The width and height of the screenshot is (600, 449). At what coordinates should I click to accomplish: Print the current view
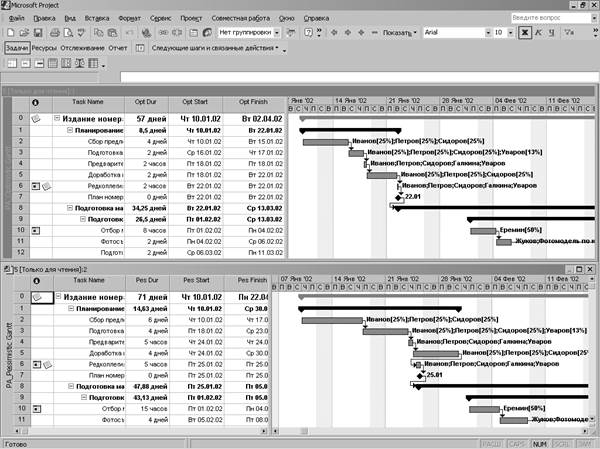(55, 33)
